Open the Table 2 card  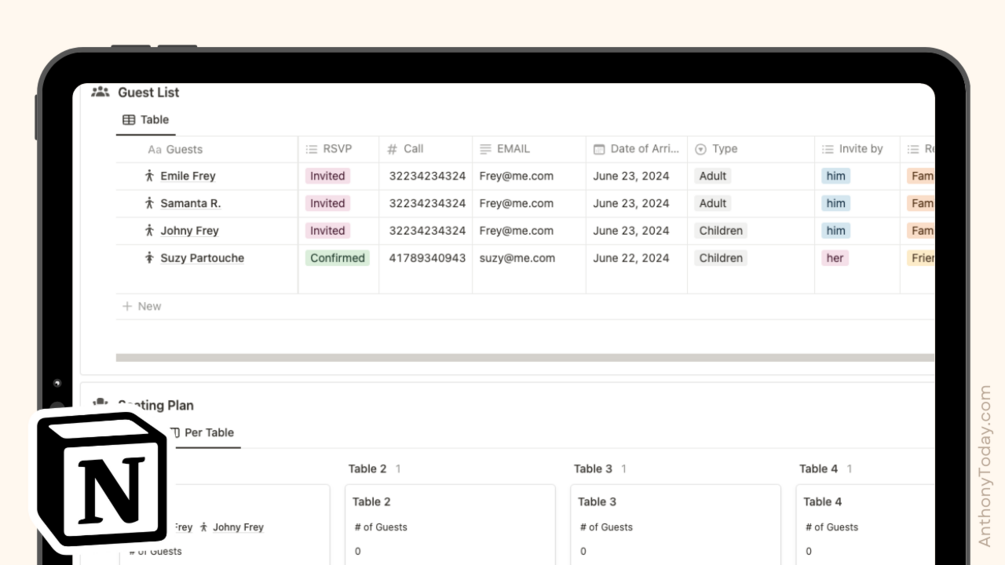tap(450, 525)
